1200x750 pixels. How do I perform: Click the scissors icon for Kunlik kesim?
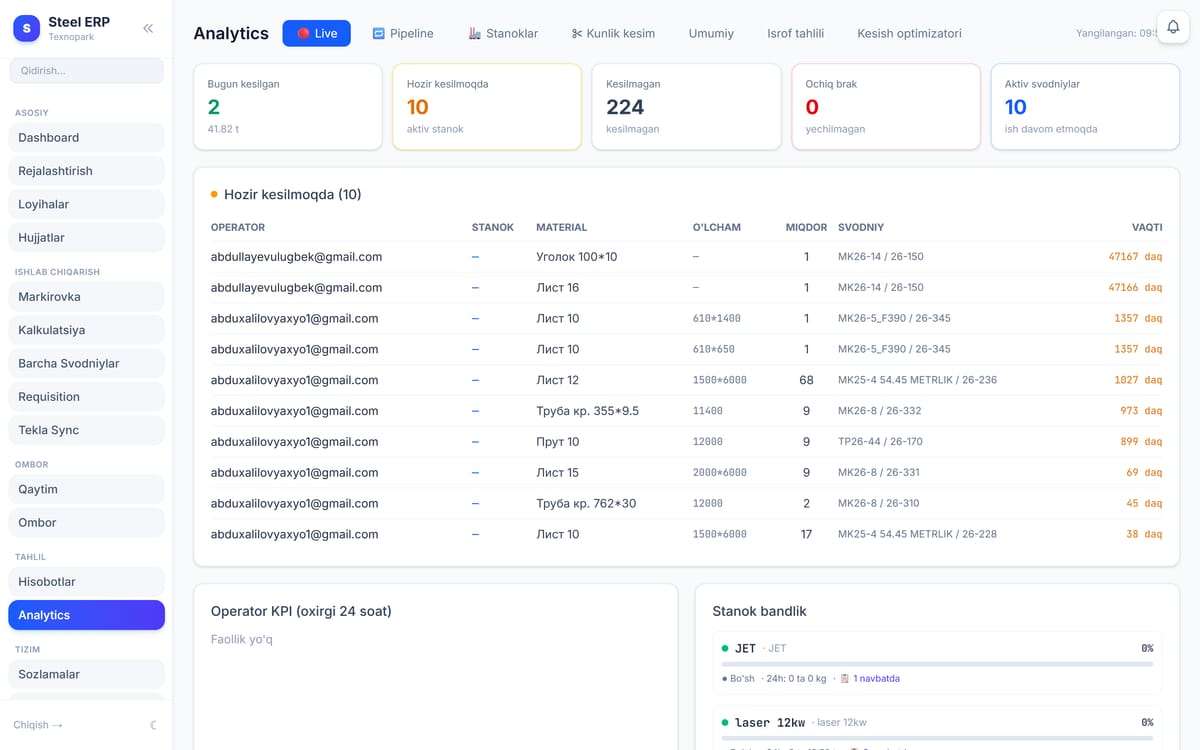pyautogui.click(x=576, y=33)
